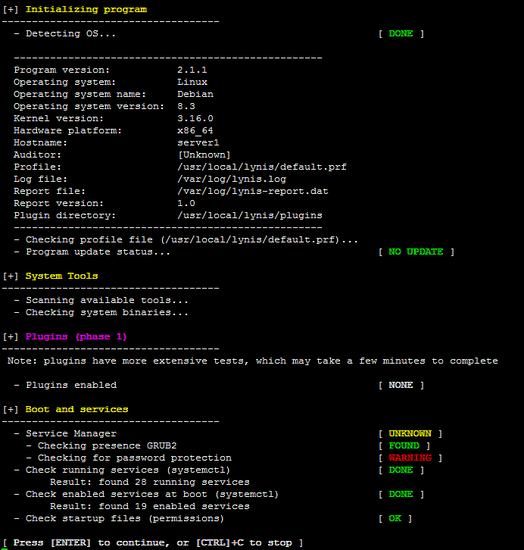This screenshot has height=550, width=524.
Task: Click the 'Press [ENTER] to continue' prompt
Action: [x=153, y=543]
